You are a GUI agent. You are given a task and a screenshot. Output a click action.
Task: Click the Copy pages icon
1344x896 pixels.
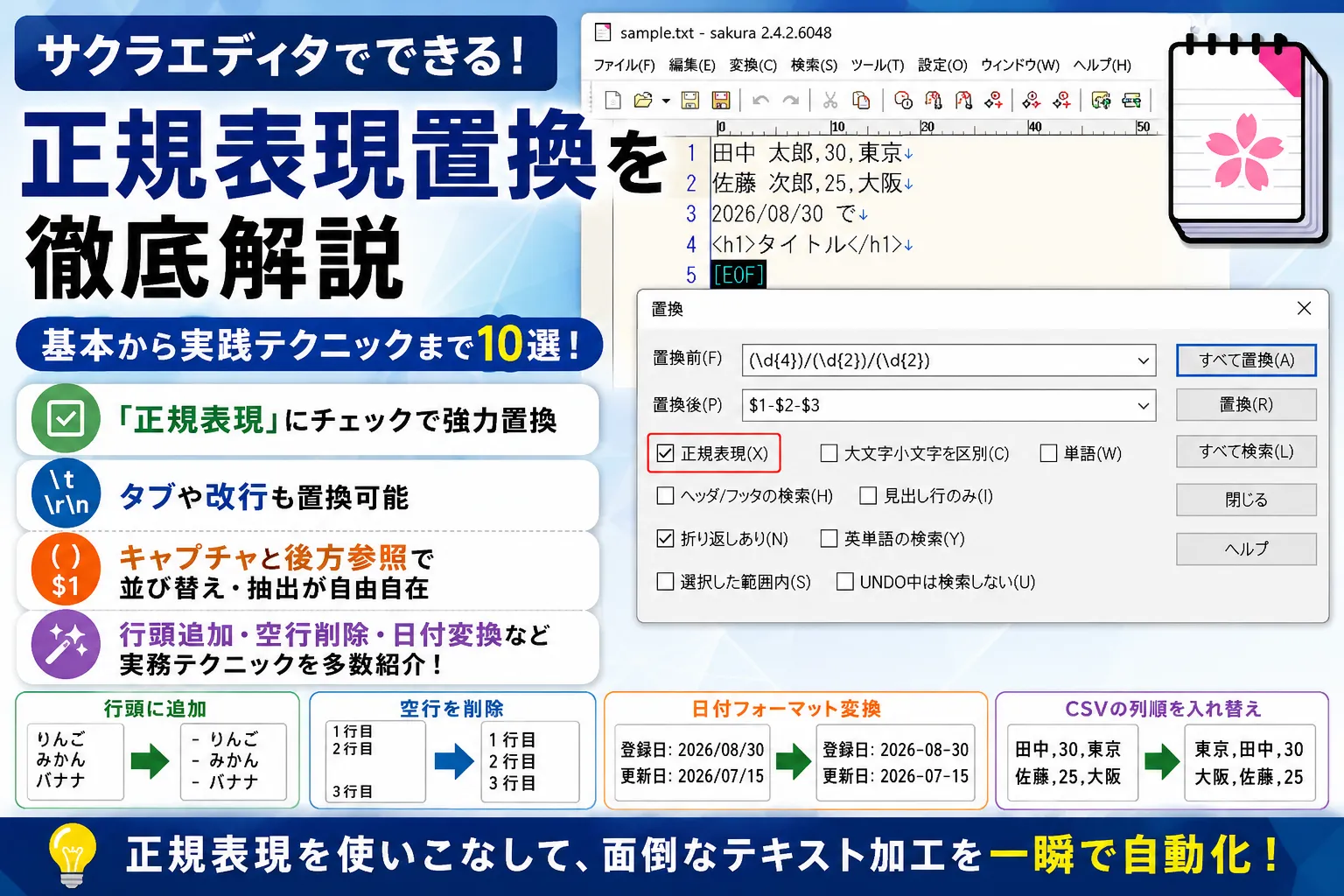[x=861, y=101]
